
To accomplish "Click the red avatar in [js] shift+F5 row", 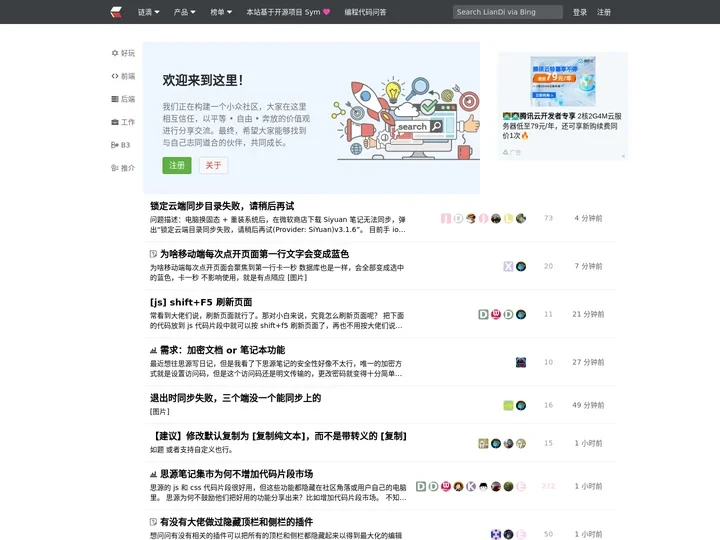I will click(x=496, y=315).
